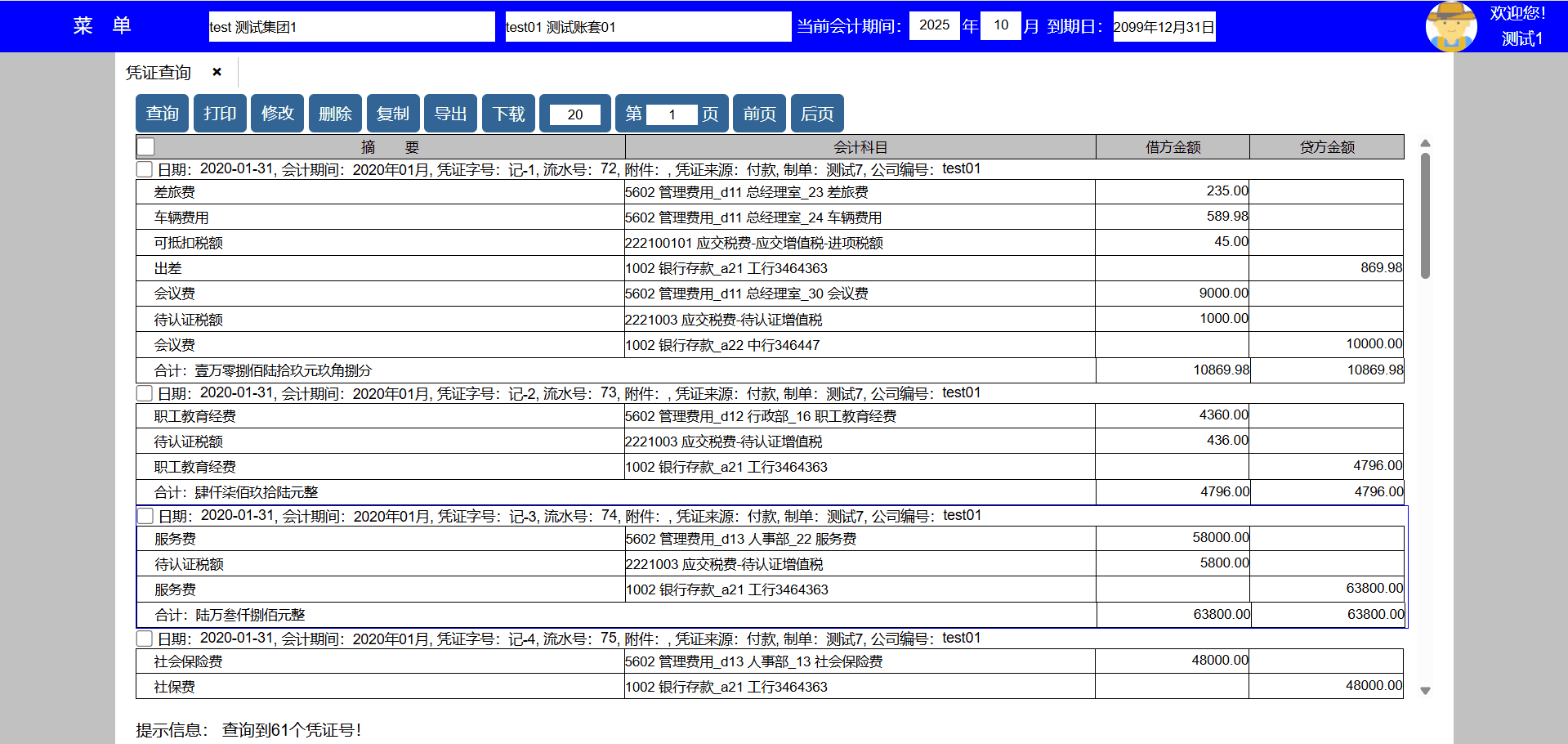The image size is (1568, 744).
Task: Toggle the select-all checkbox in table header
Action: [x=145, y=147]
